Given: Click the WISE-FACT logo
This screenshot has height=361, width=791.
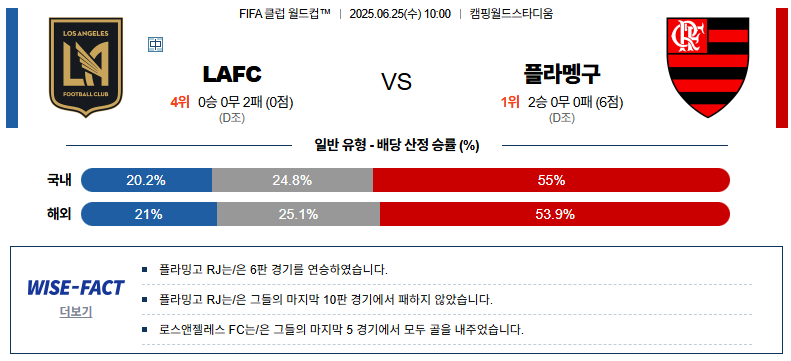Looking at the screenshot, I should click(76, 288).
